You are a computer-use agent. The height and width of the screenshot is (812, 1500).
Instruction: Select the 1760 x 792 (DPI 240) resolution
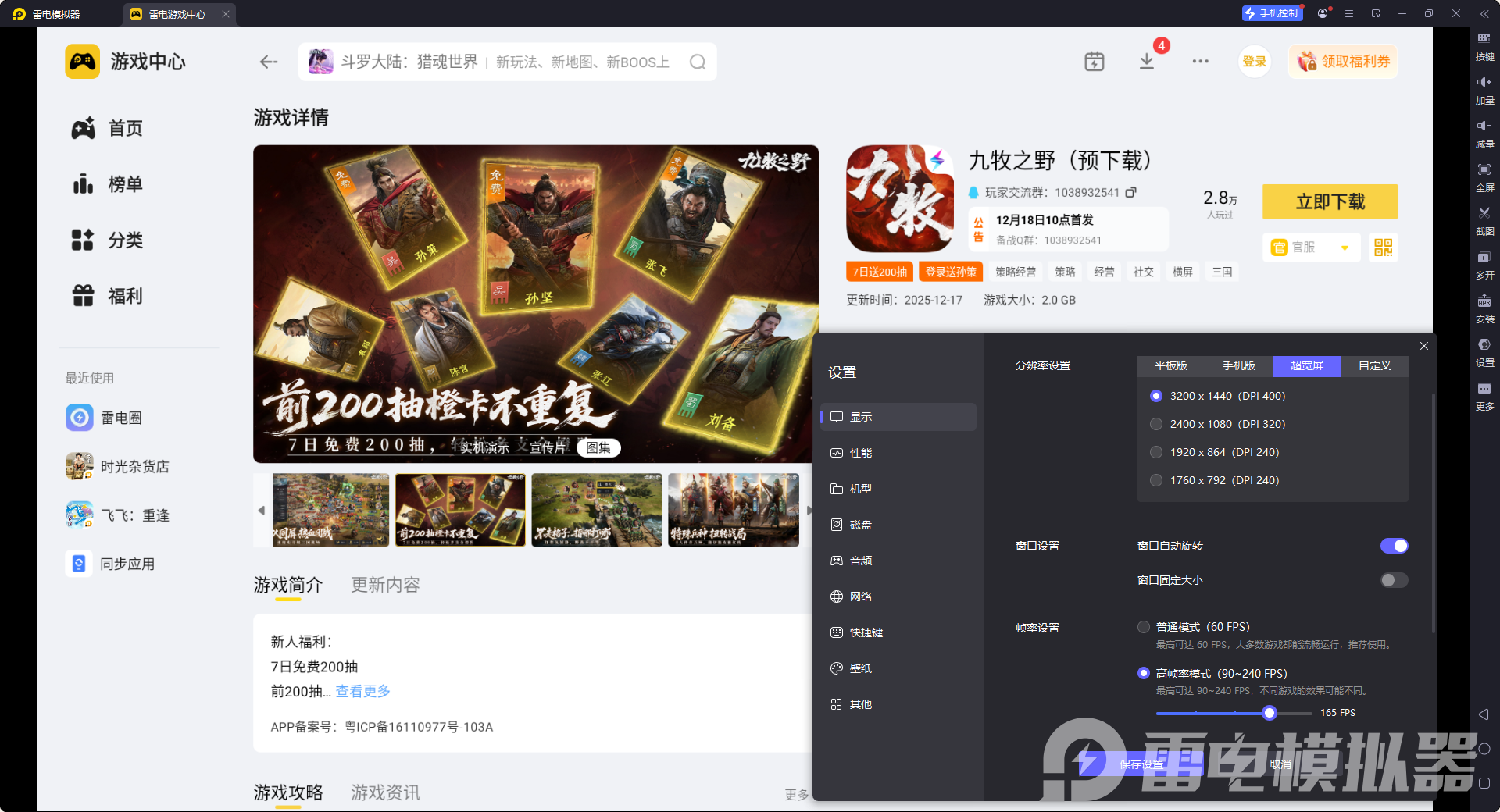[1156, 480]
